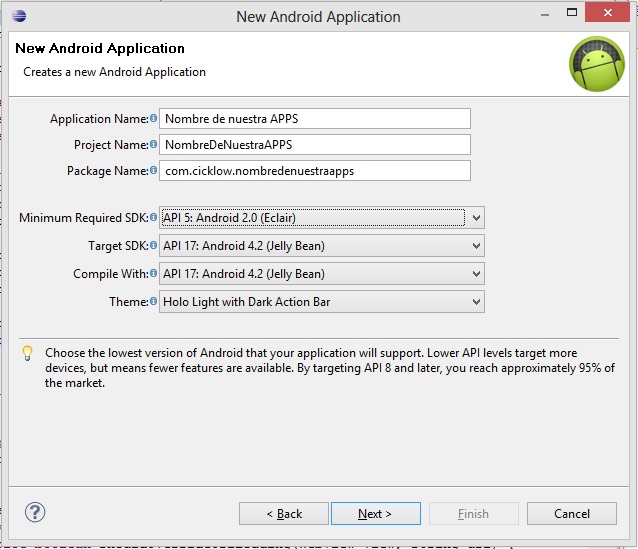The width and height of the screenshot is (638, 549).
Task: Open the Theme dropdown
Action: pos(321,302)
